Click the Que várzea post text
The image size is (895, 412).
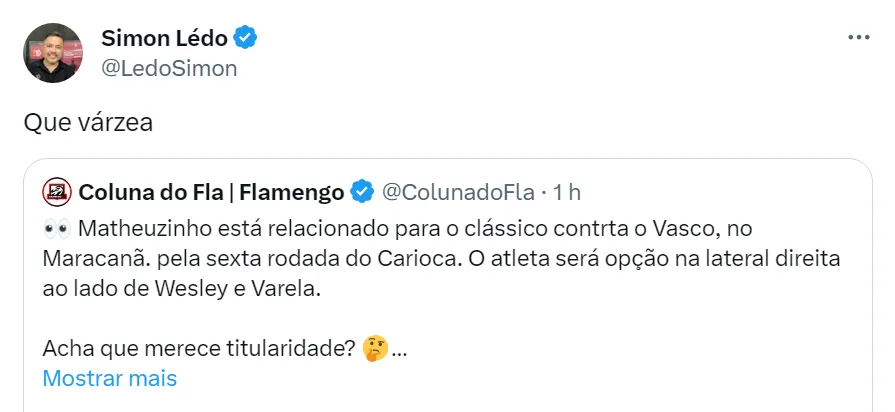point(87,123)
